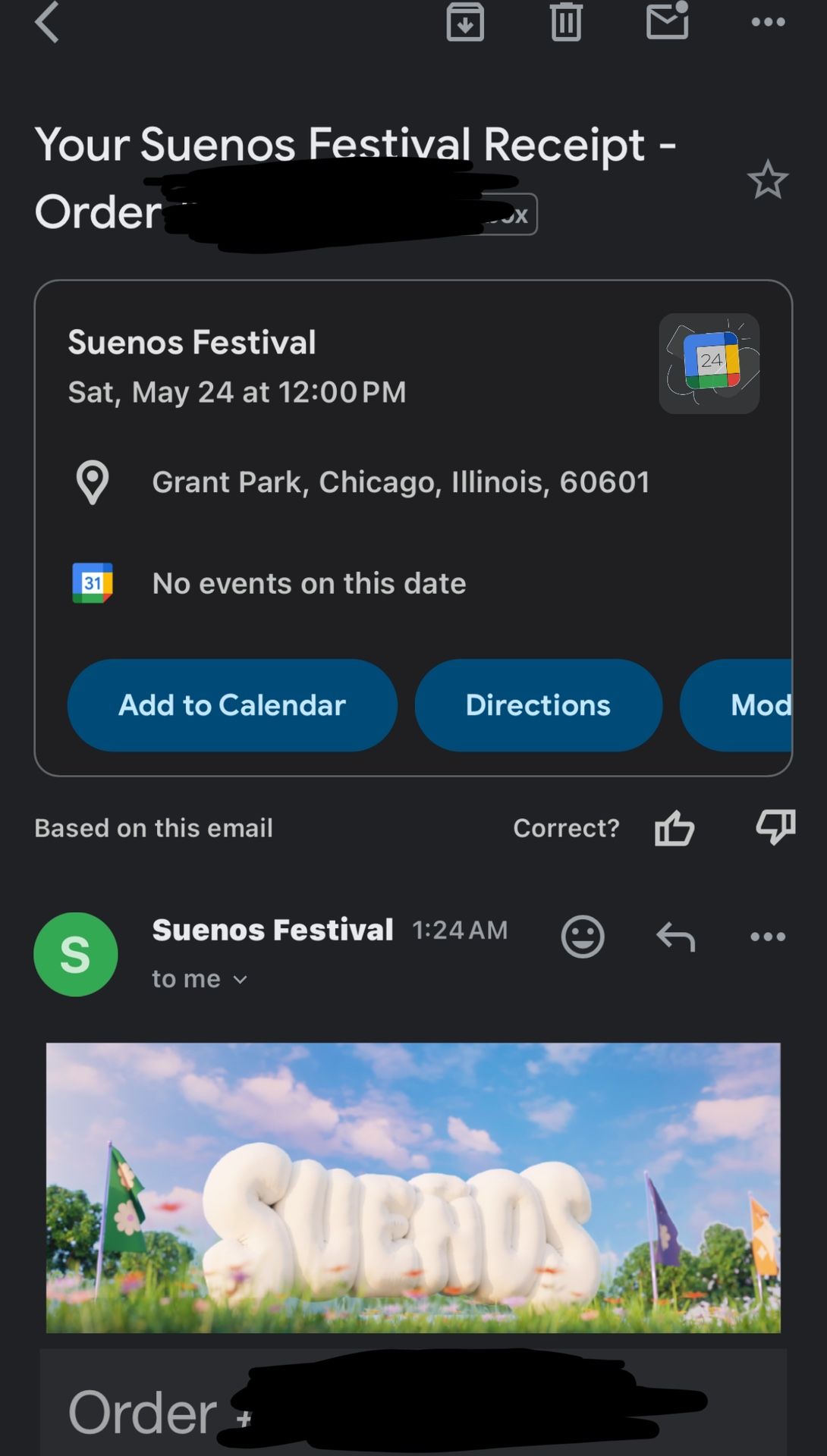Viewport: 827px width, 1456px height.
Task: Tap the Suenos Festival event title
Action: point(192,342)
